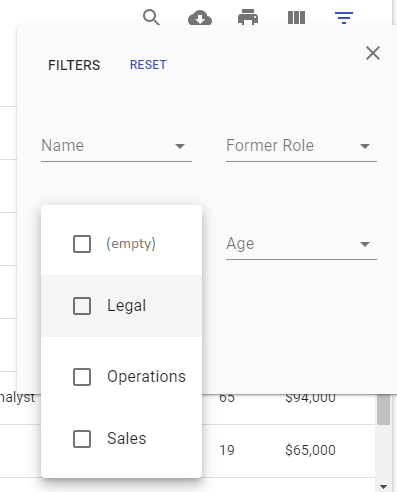The image size is (397, 492).
Task: Click the $65,000 salary cell
Action: (x=310, y=450)
